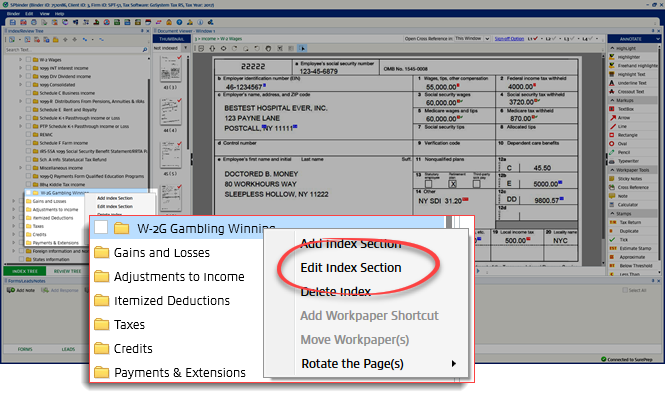Click the blue Help question-mark toolbar icon
Image resolution: width=665 pixels, height=403 pixels.
[179, 22]
